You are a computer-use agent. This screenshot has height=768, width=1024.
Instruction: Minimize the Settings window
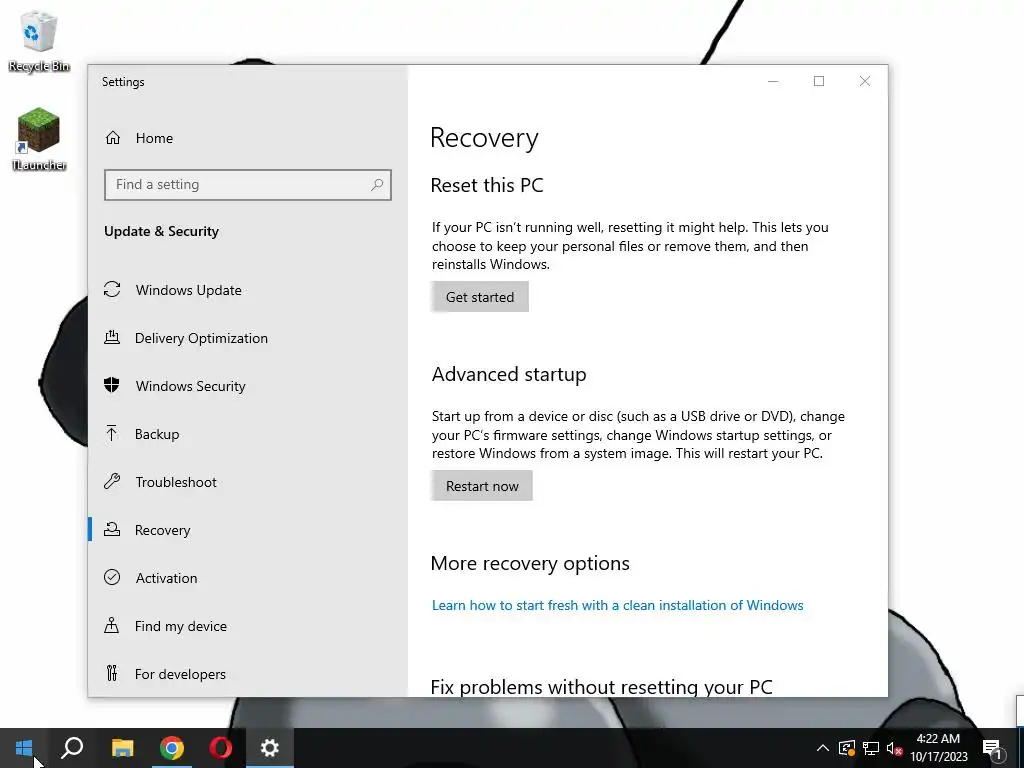click(773, 81)
